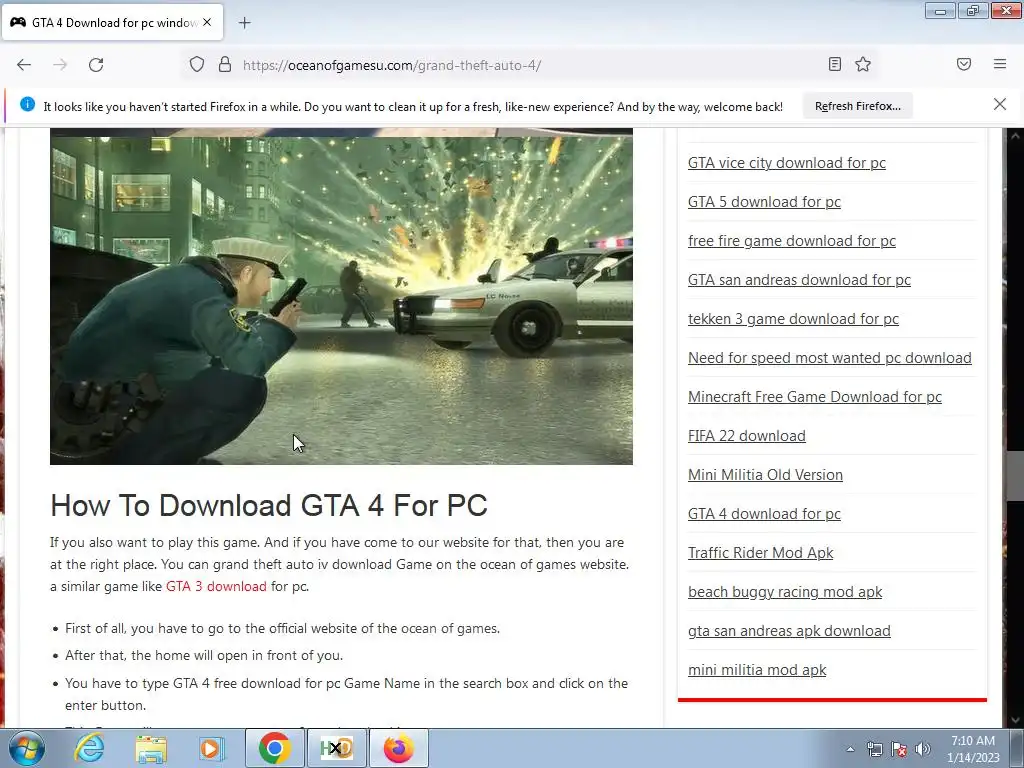Switch to Chrome in the taskbar

tap(274, 748)
